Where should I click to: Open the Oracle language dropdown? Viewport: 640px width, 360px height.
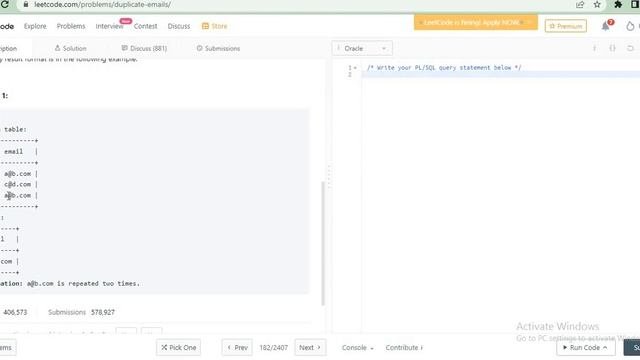coord(362,48)
